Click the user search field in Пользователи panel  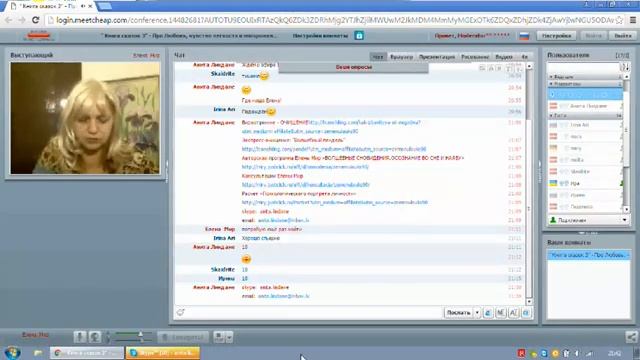583,67
